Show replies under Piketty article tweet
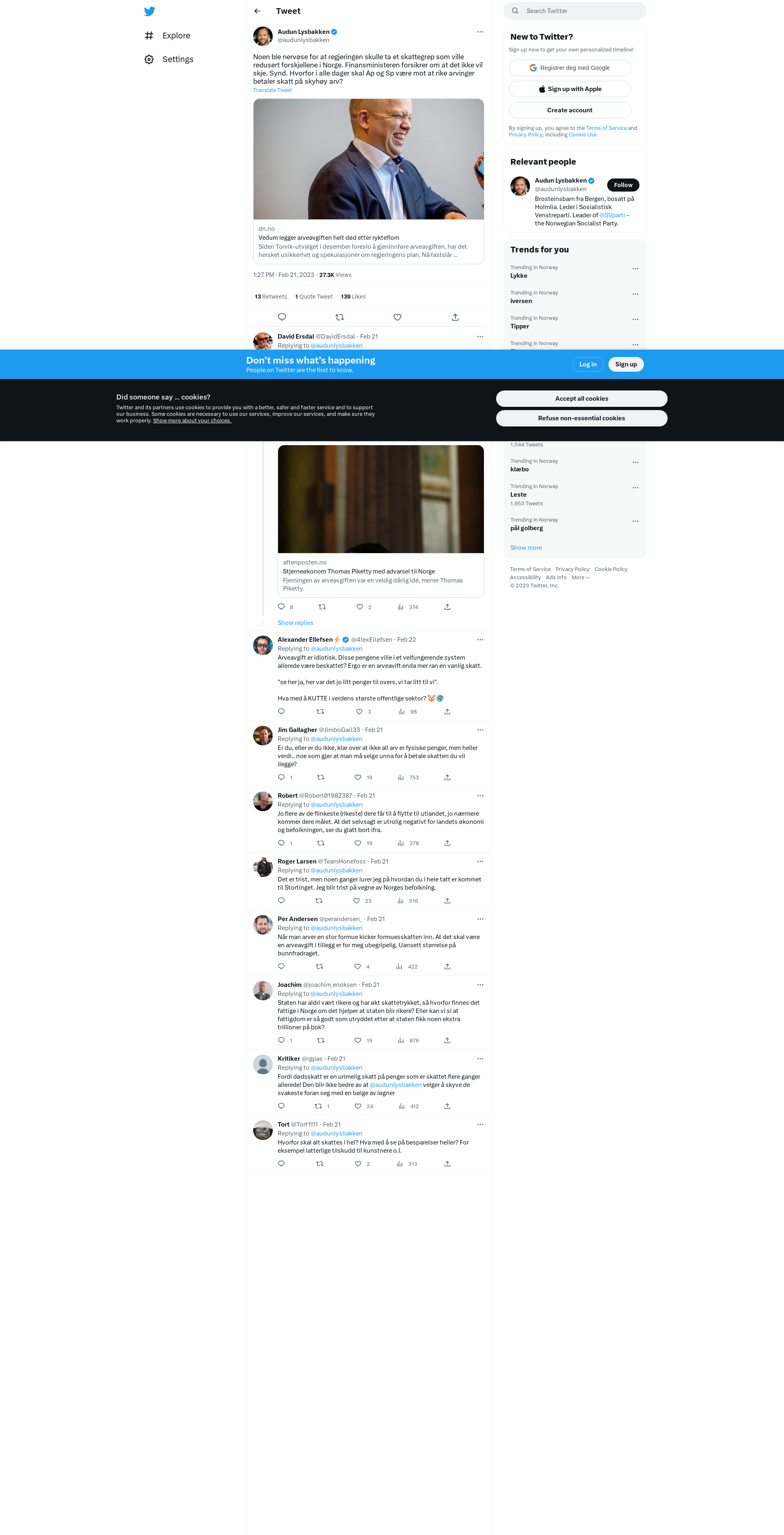Viewport: 784px width, 1535px height. pyautogui.click(x=296, y=623)
